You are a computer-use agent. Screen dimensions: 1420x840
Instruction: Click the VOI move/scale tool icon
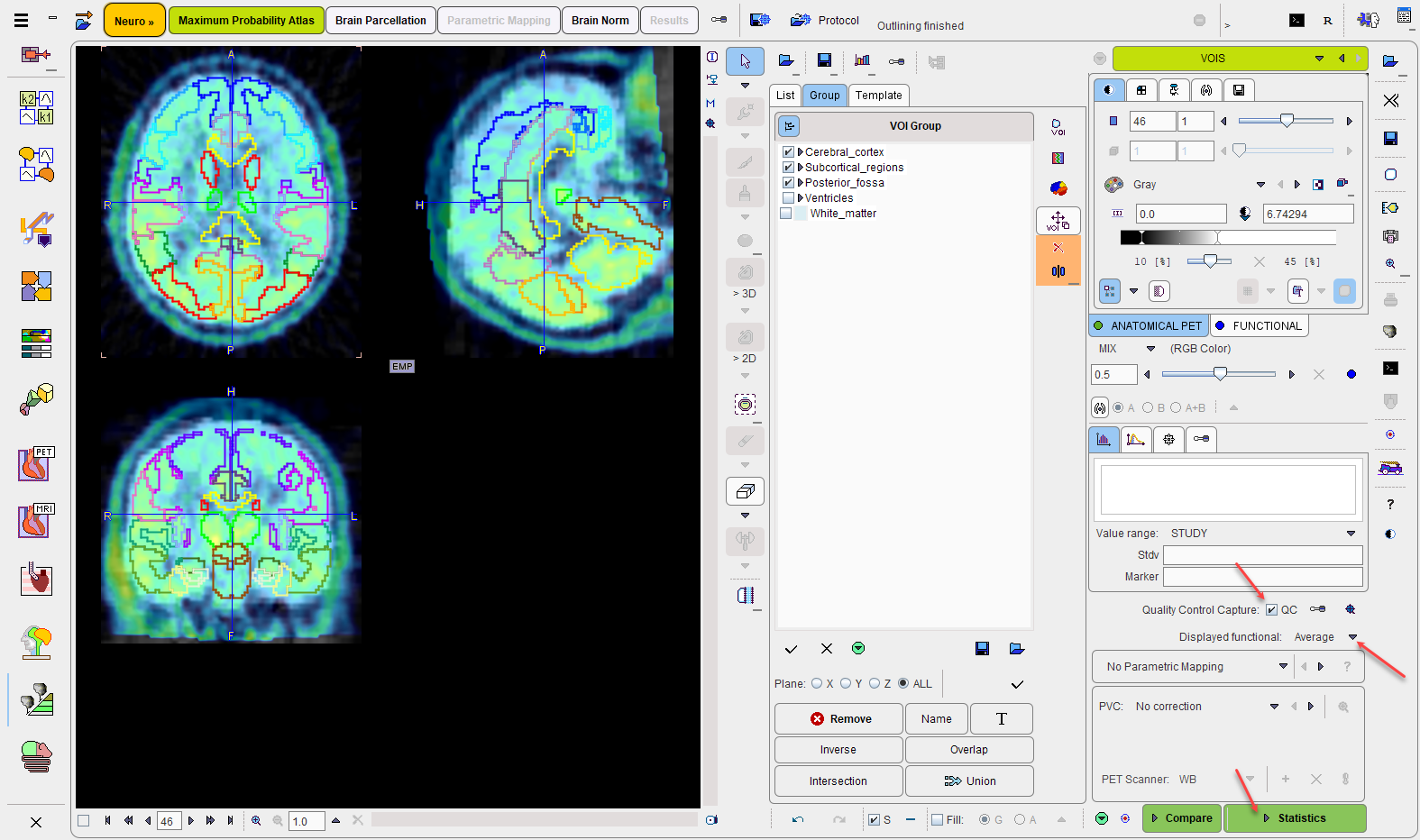1058,221
